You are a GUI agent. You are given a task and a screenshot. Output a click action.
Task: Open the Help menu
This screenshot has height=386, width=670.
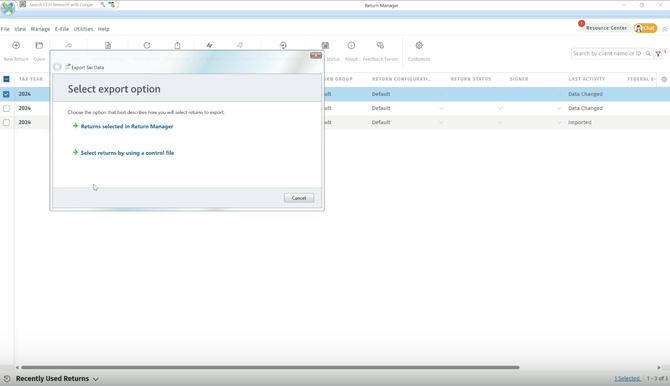pyautogui.click(x=104, y=29)
